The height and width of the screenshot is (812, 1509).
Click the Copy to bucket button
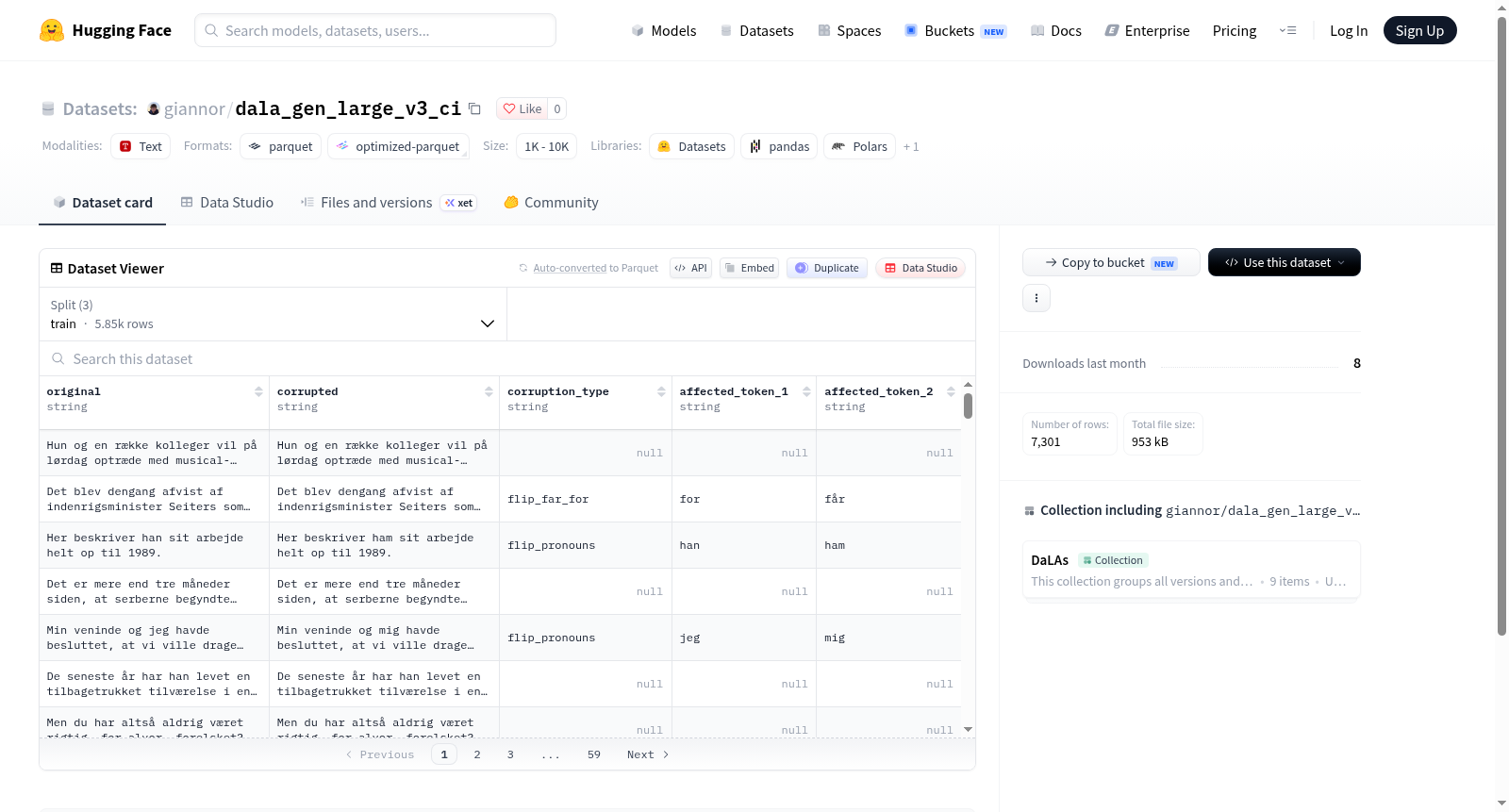(x=1111, y=262)
